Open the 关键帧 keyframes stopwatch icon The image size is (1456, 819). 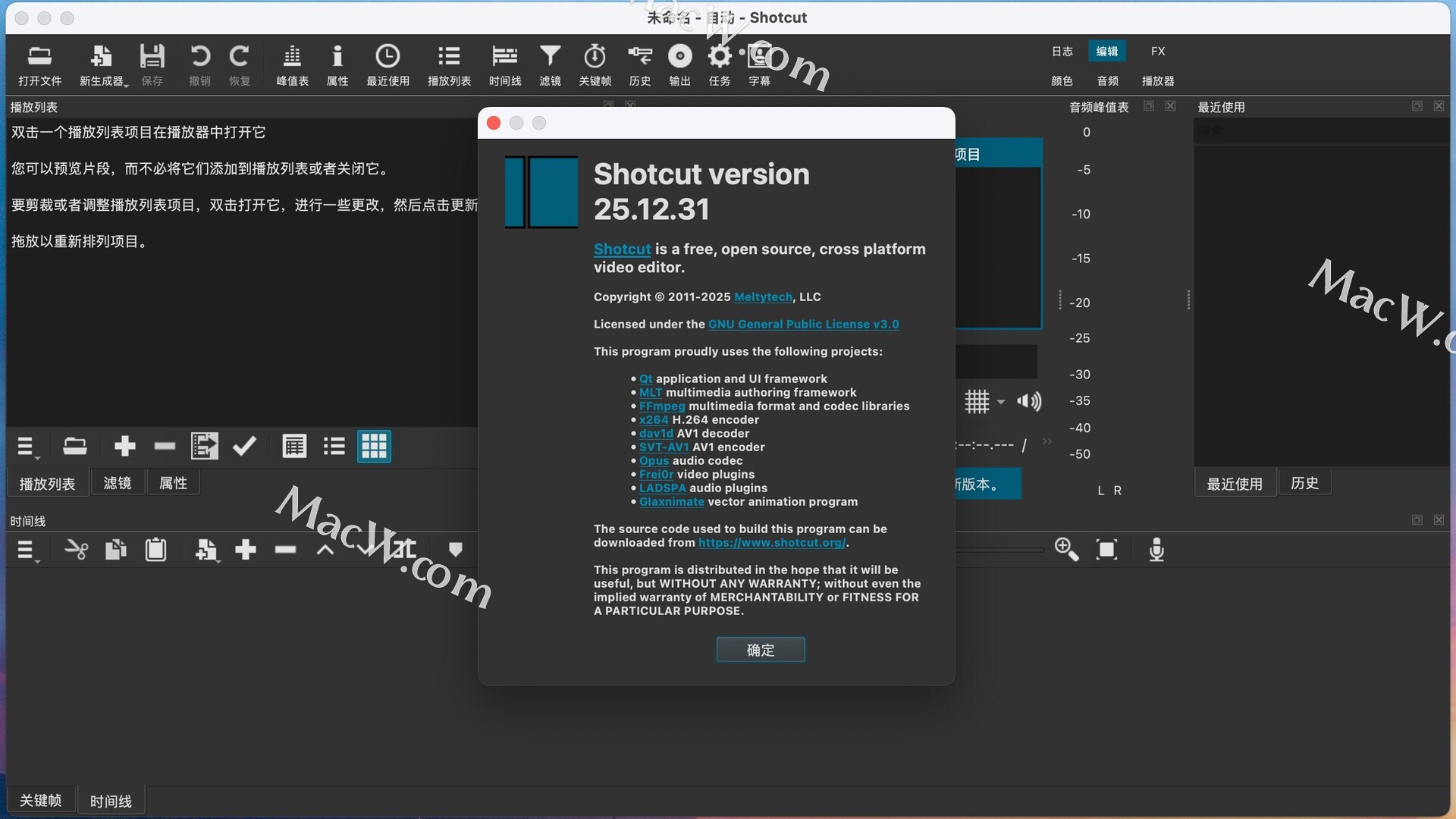595,57
